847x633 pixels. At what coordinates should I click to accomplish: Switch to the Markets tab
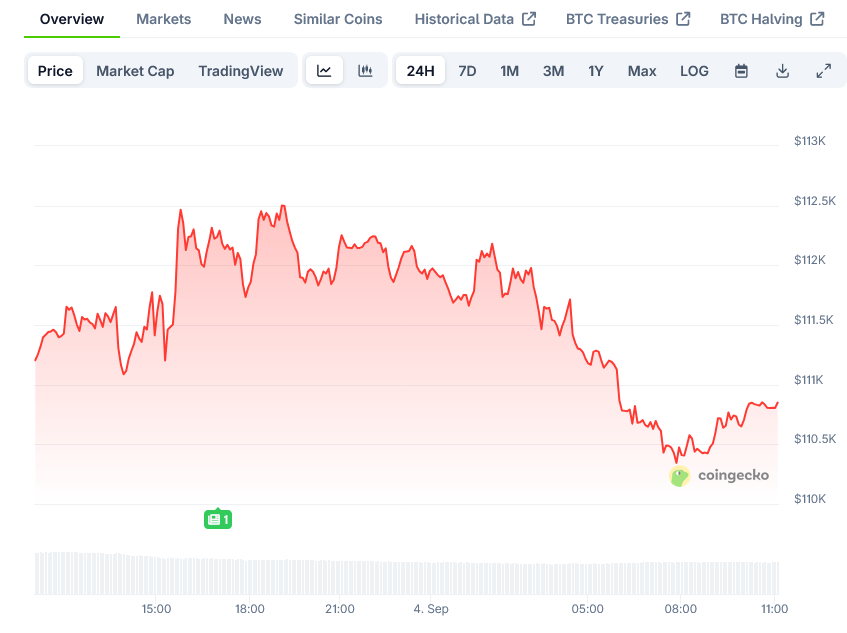click(x=164, y=19)
